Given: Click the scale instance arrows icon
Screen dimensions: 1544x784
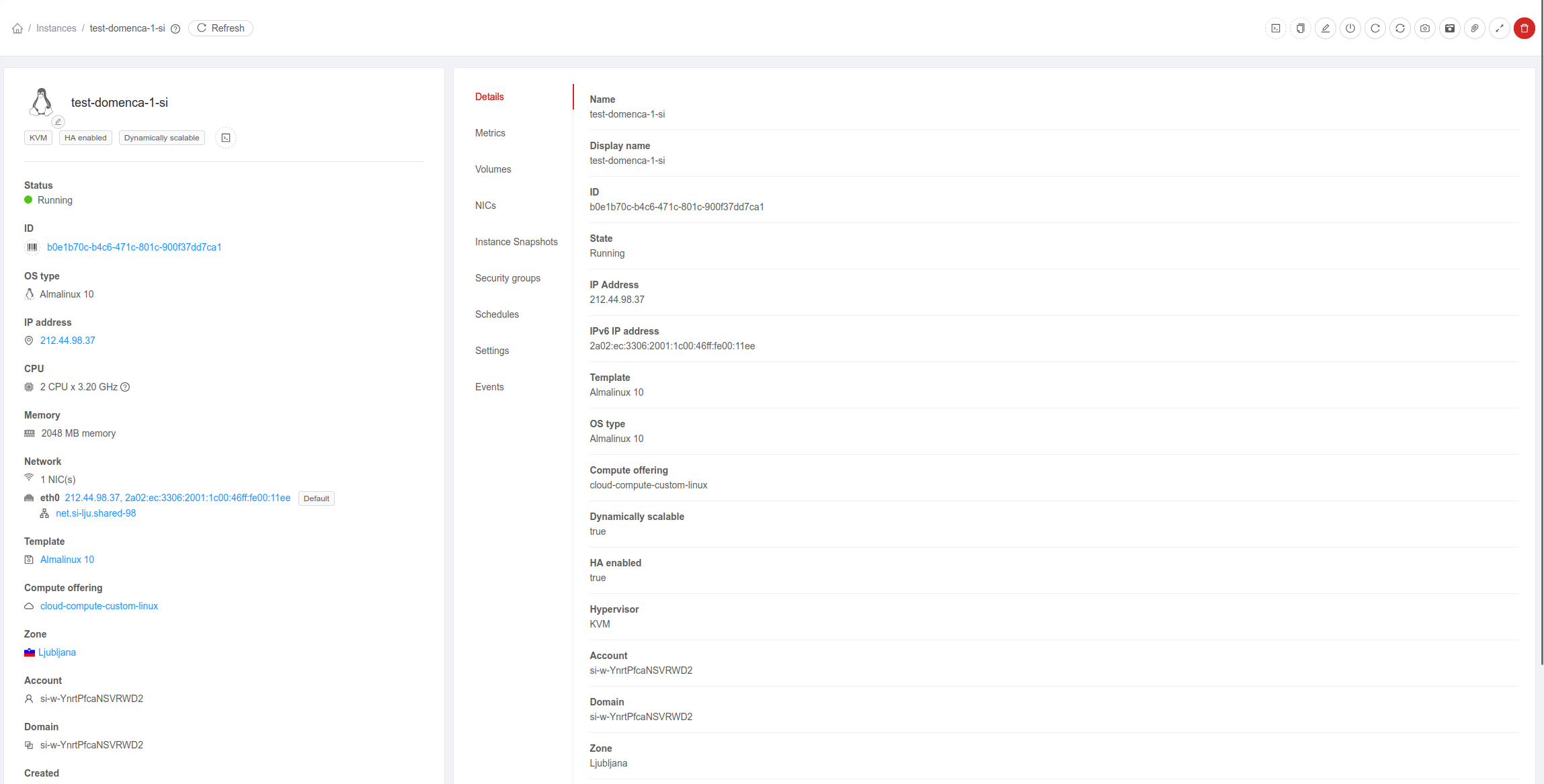Looking at the screenshot, I should (1499, 28).
